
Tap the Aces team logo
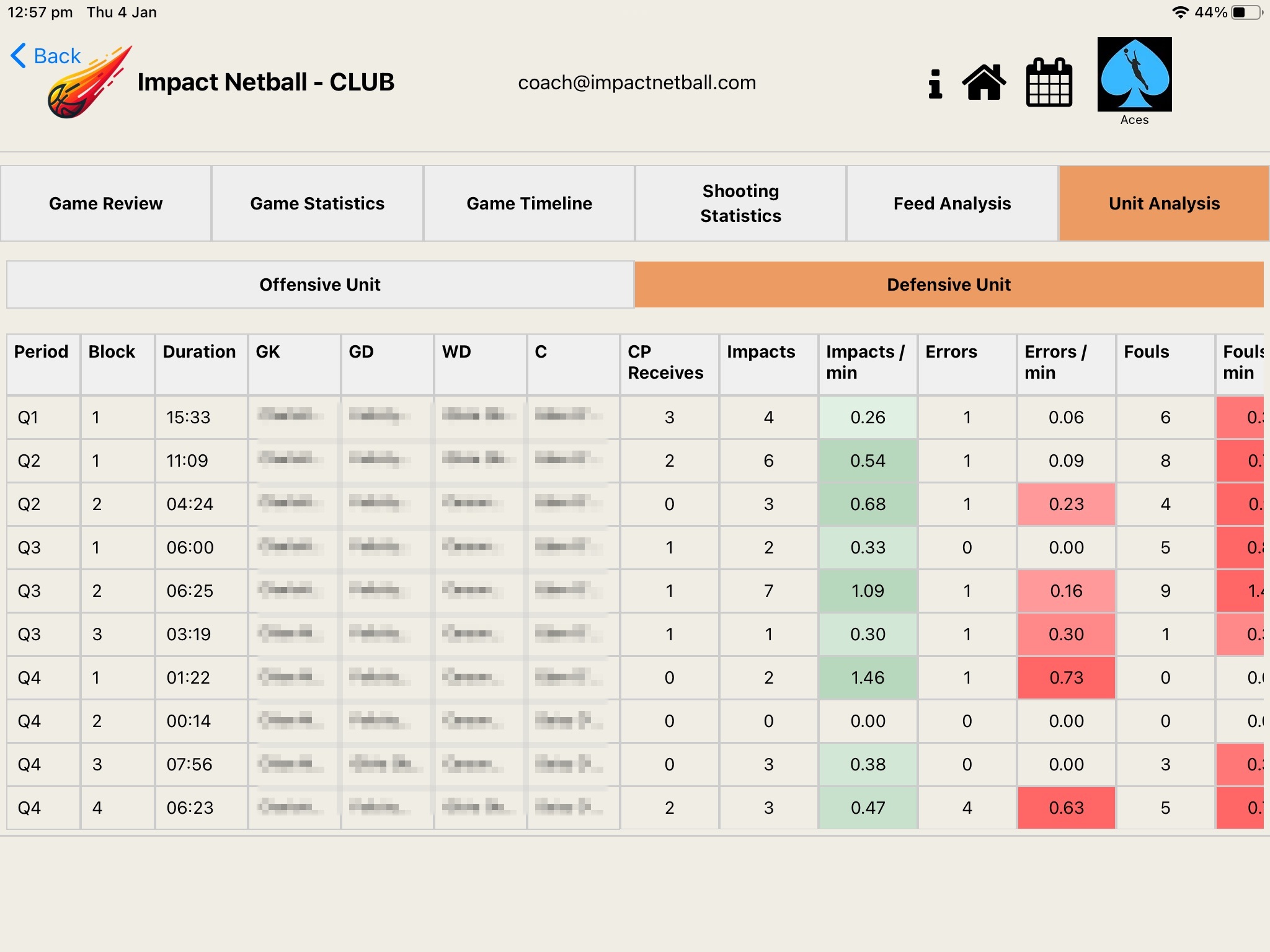coord(1134,75)
